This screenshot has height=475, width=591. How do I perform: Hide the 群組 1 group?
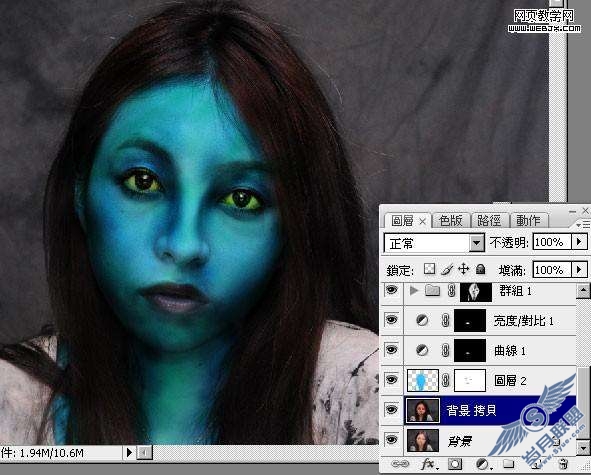tap(392, 290)
